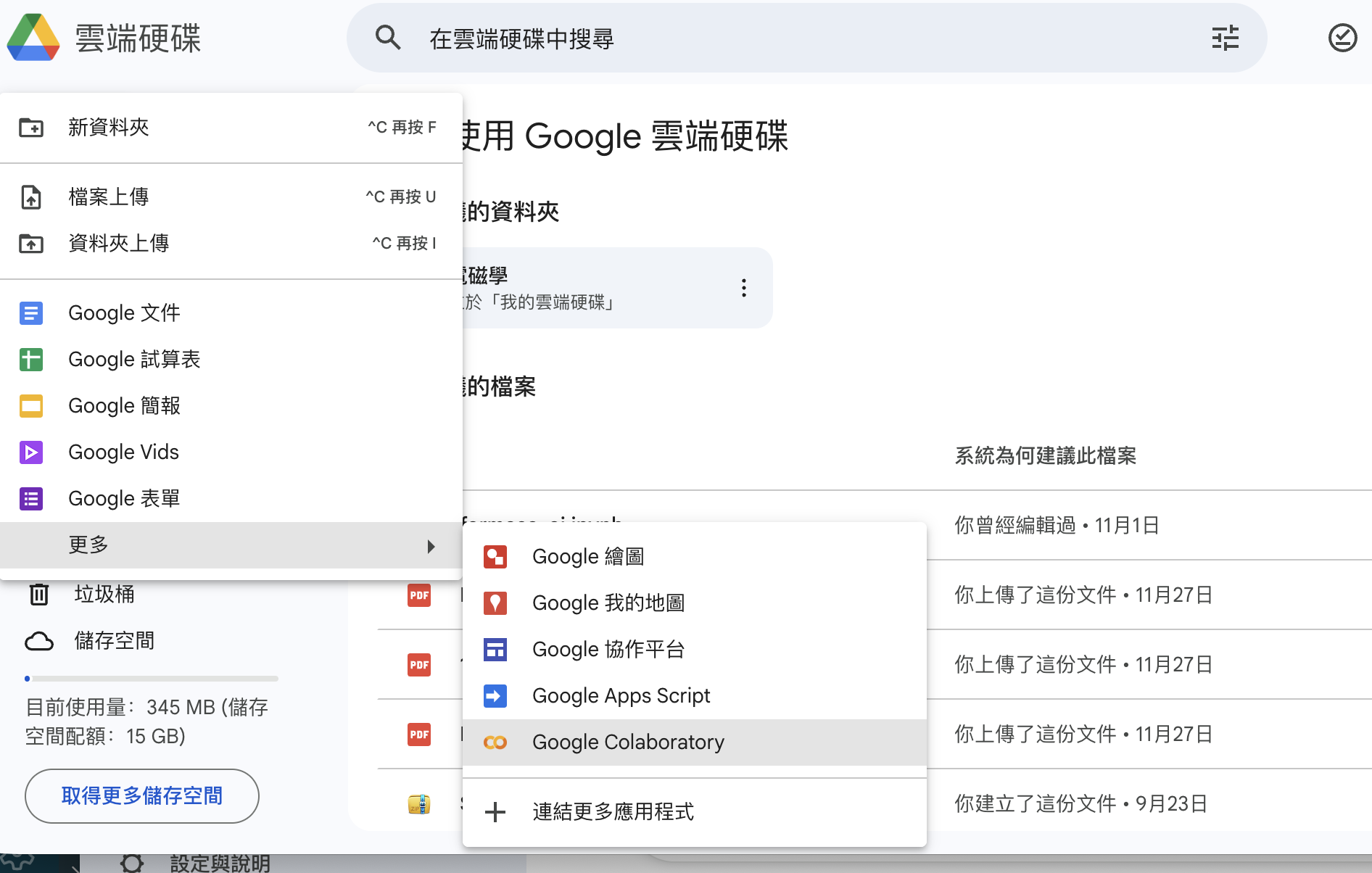Open Google Colaboratory from the submenu
1372x873 pixels.
[628, 742]
